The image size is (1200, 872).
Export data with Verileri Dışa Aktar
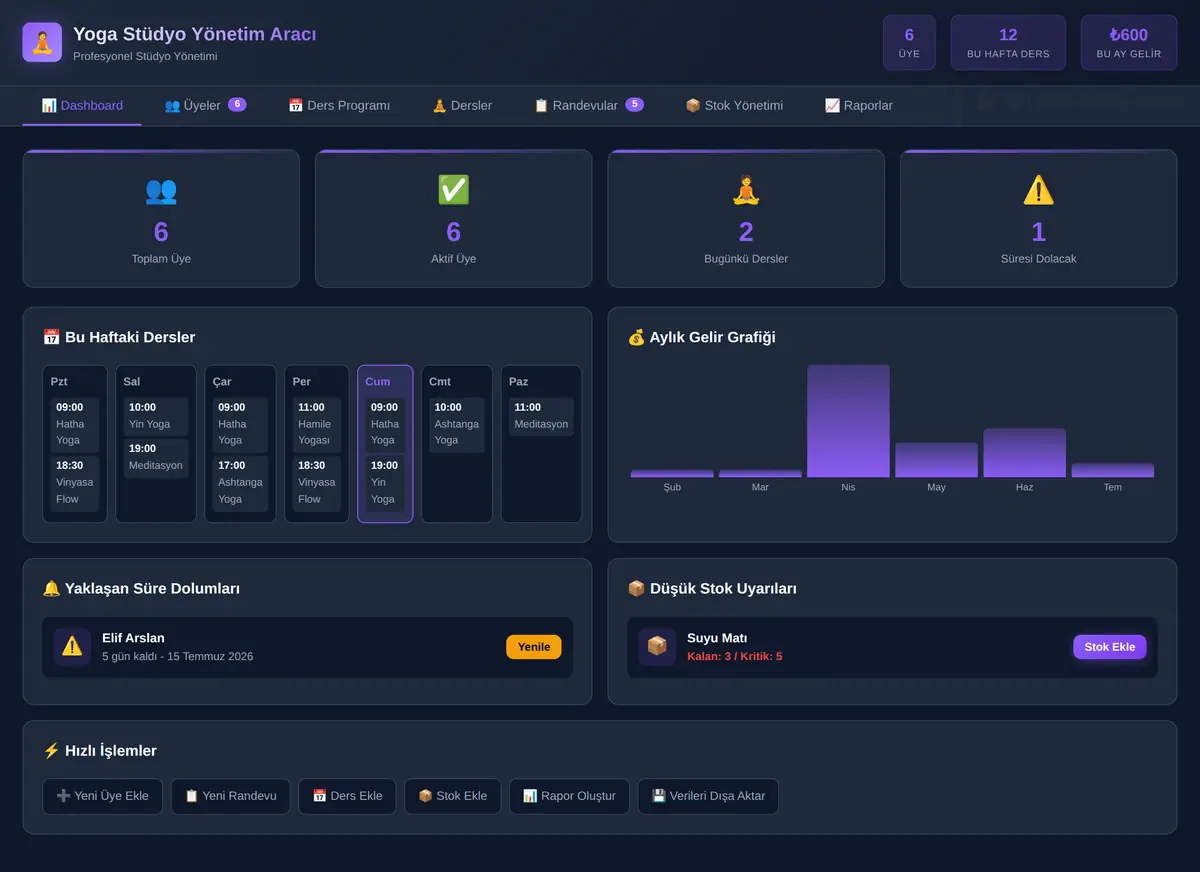(x=708, y=796)
